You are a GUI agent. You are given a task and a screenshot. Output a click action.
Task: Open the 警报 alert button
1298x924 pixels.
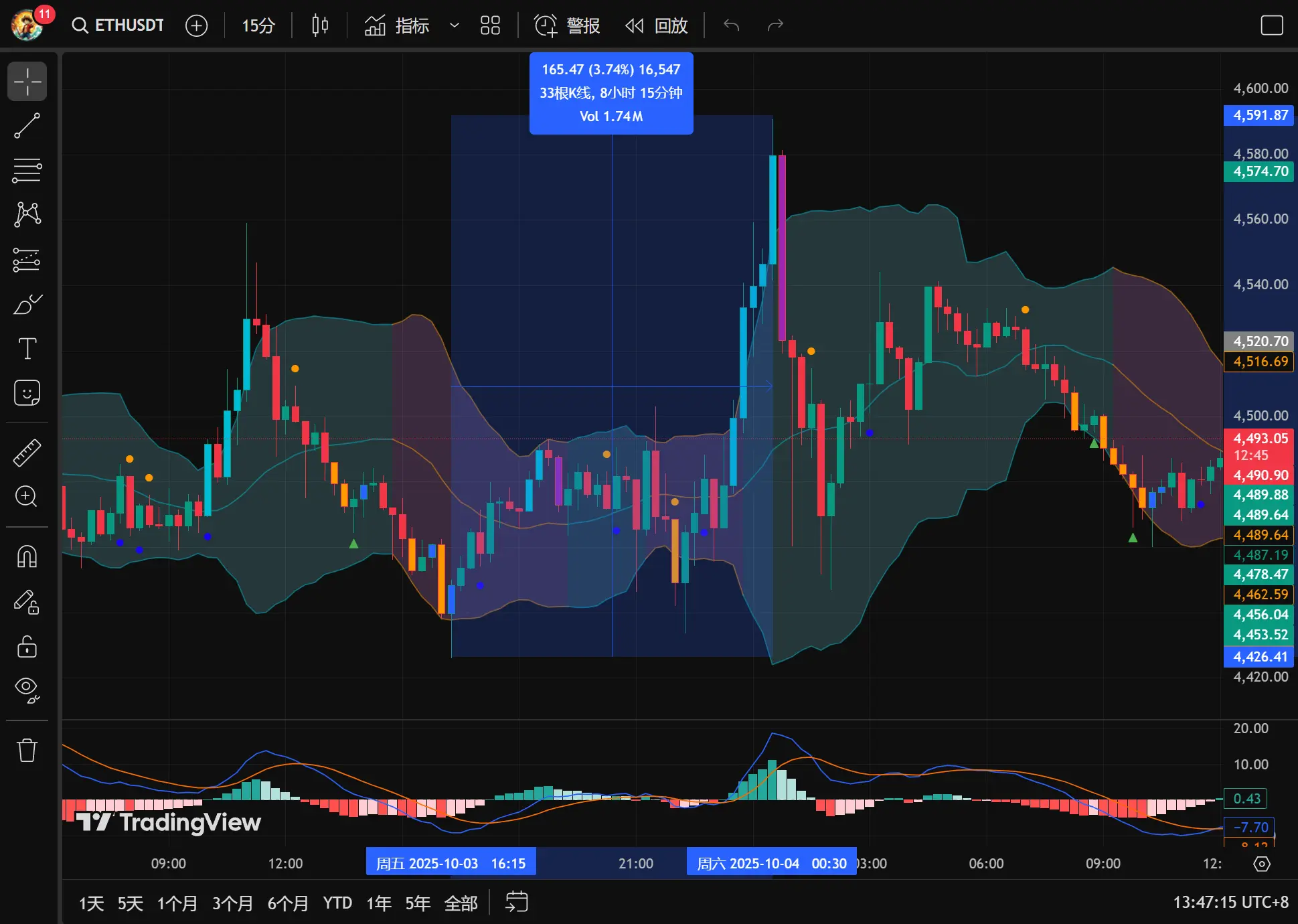(567, 25)
